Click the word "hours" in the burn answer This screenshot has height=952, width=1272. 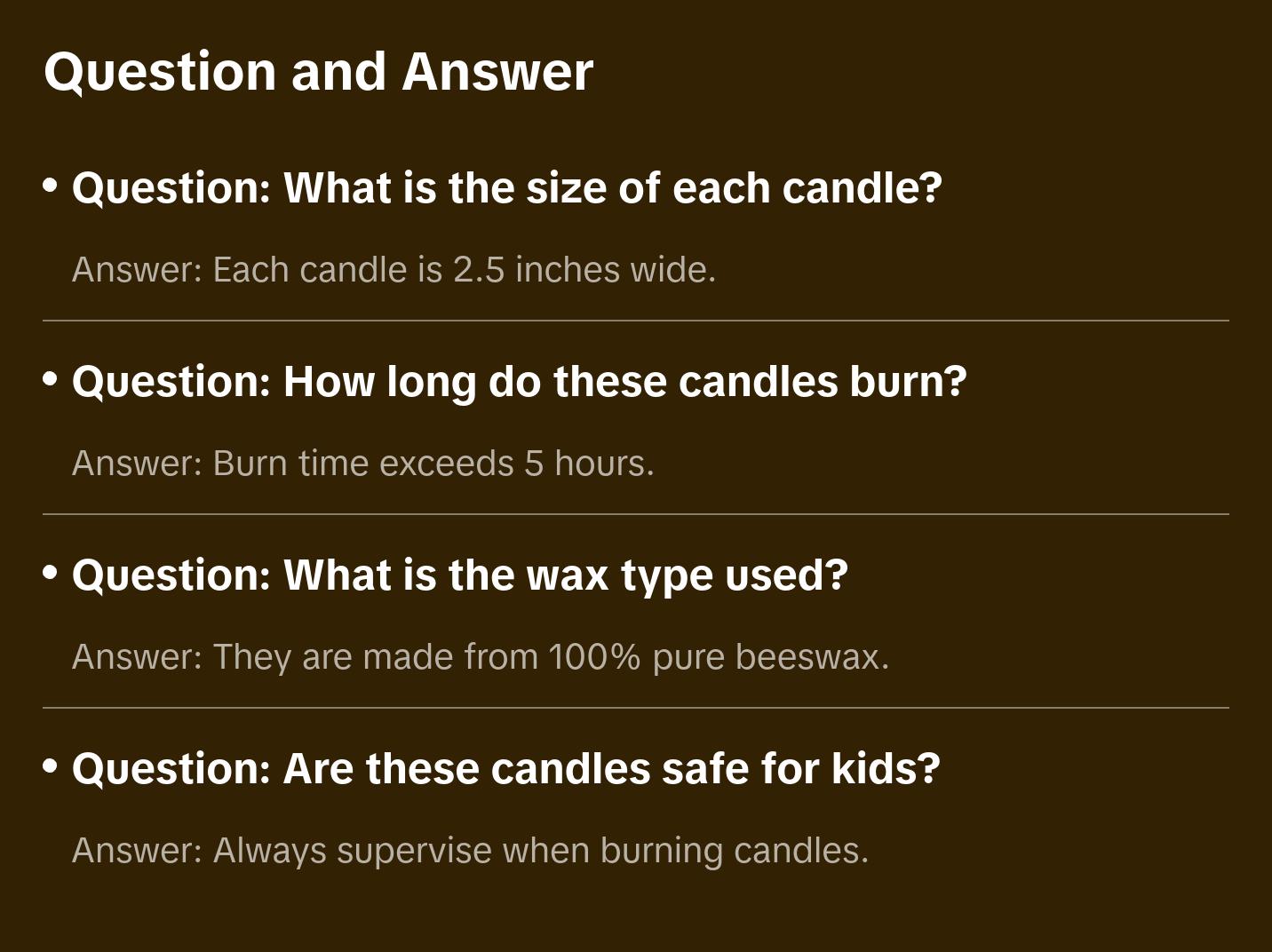(600, 464)
